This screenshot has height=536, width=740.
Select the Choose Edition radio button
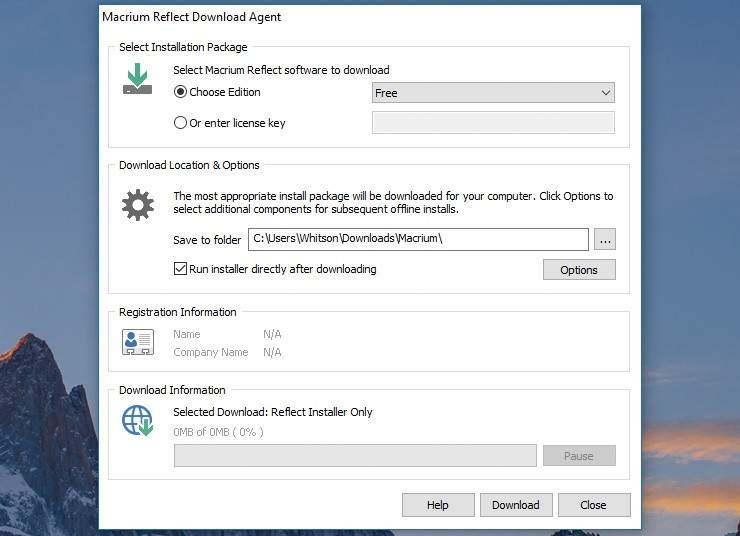click(x=180, y=92)
